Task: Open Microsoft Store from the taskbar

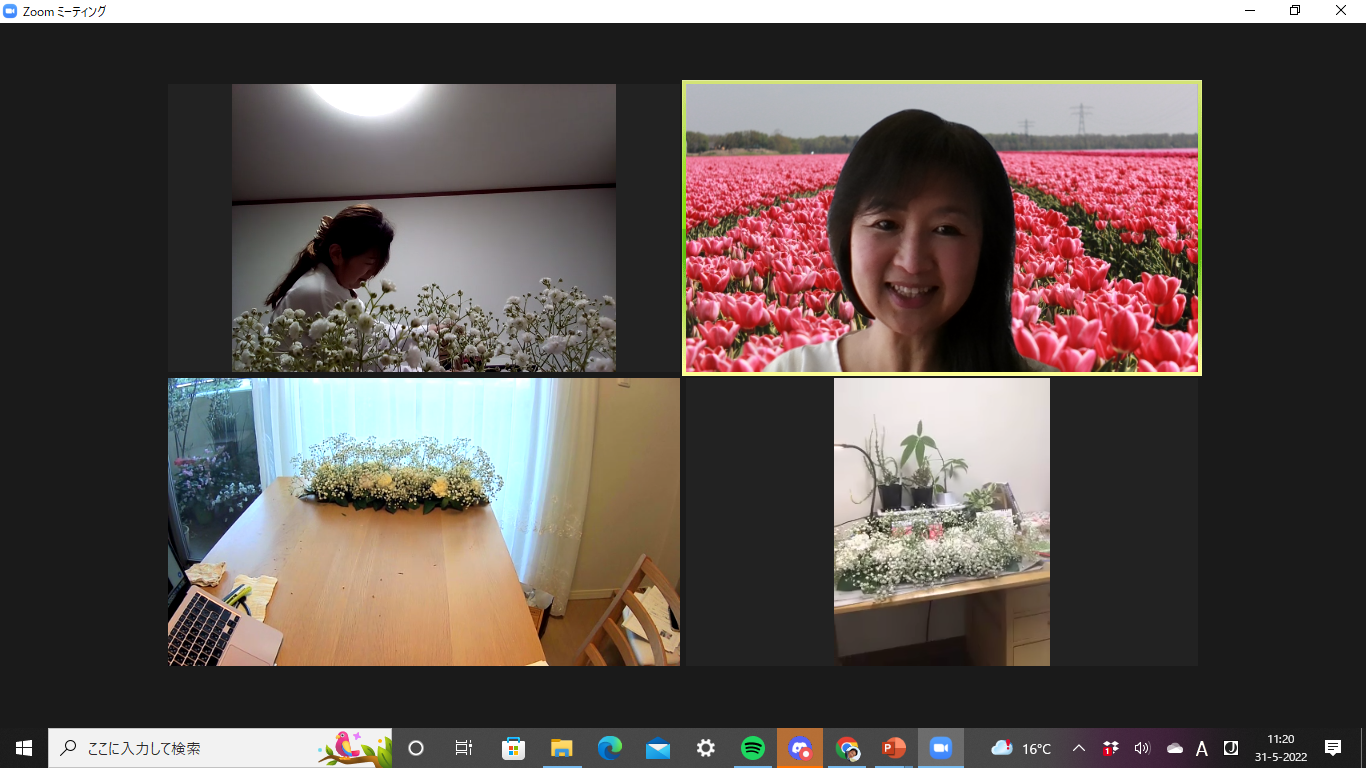Action: click(513, 748)
